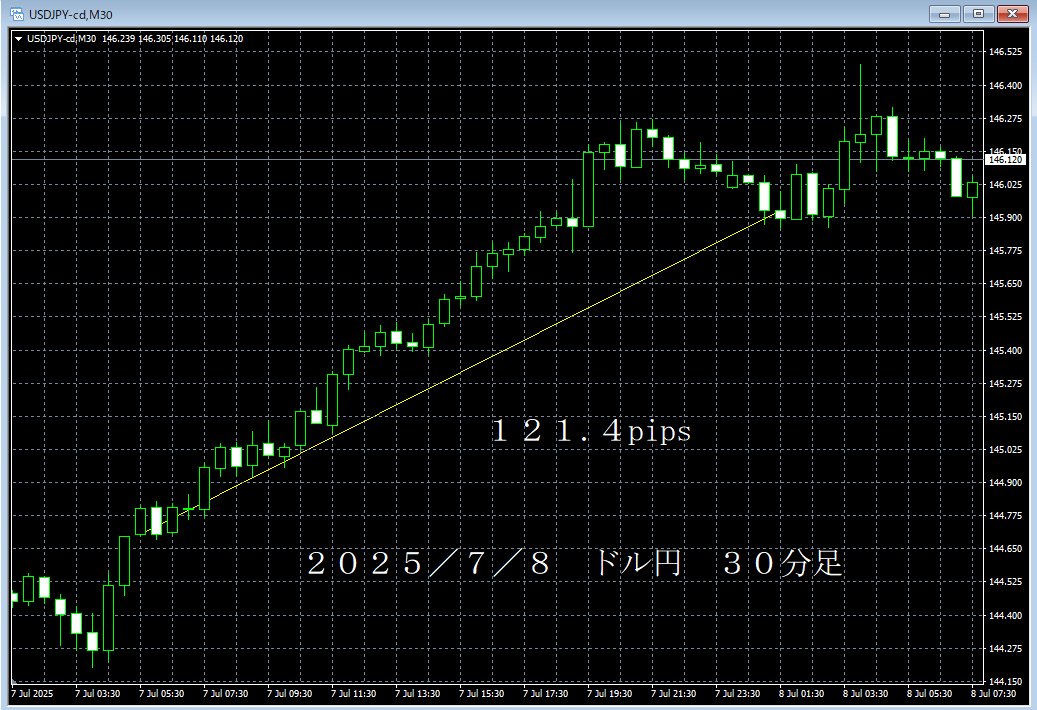
Task: Click the 7 Jul 11:30 time axis label
Action: pos(355,692)
